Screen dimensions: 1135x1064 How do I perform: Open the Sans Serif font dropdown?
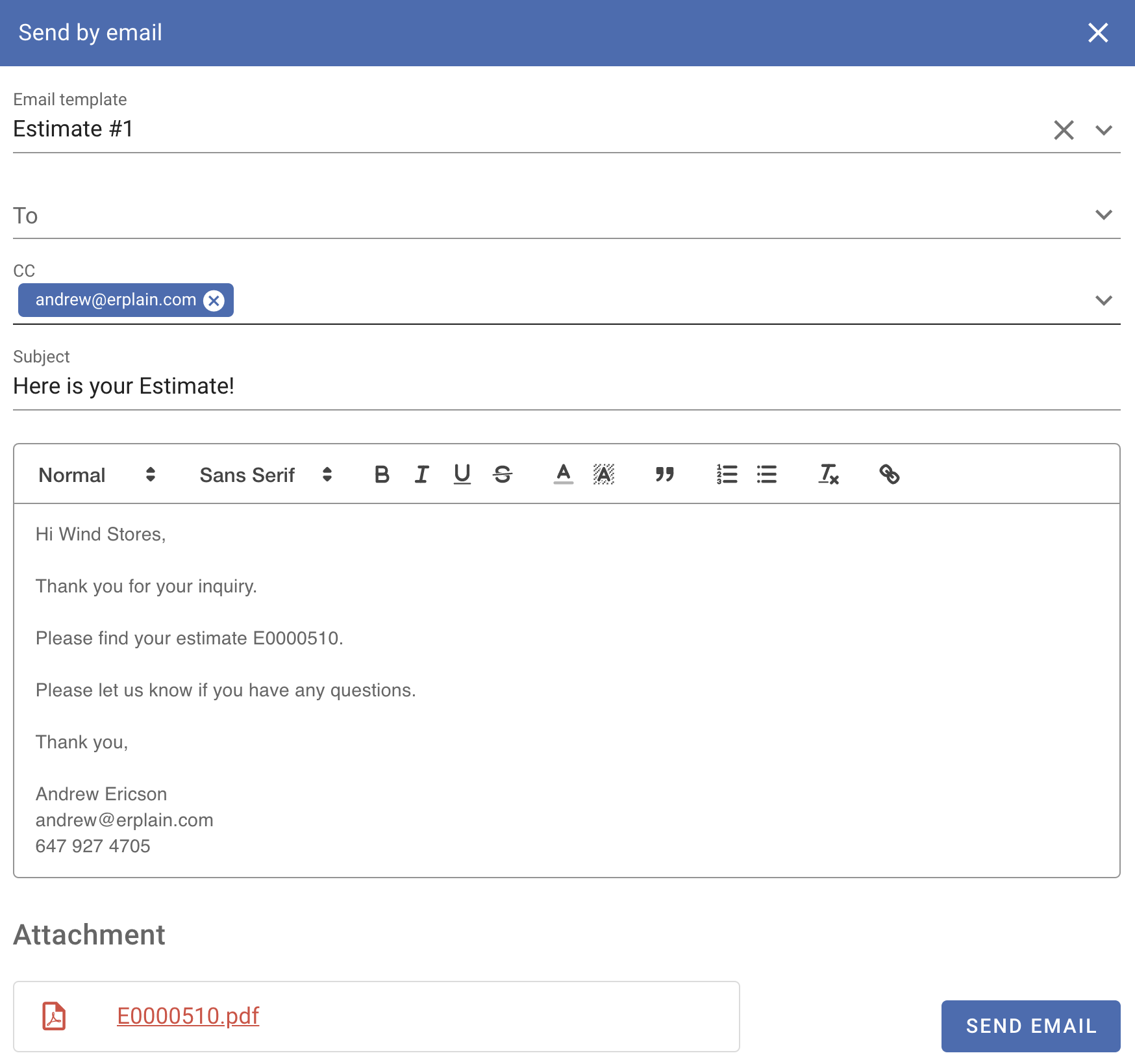pos(266,475)
